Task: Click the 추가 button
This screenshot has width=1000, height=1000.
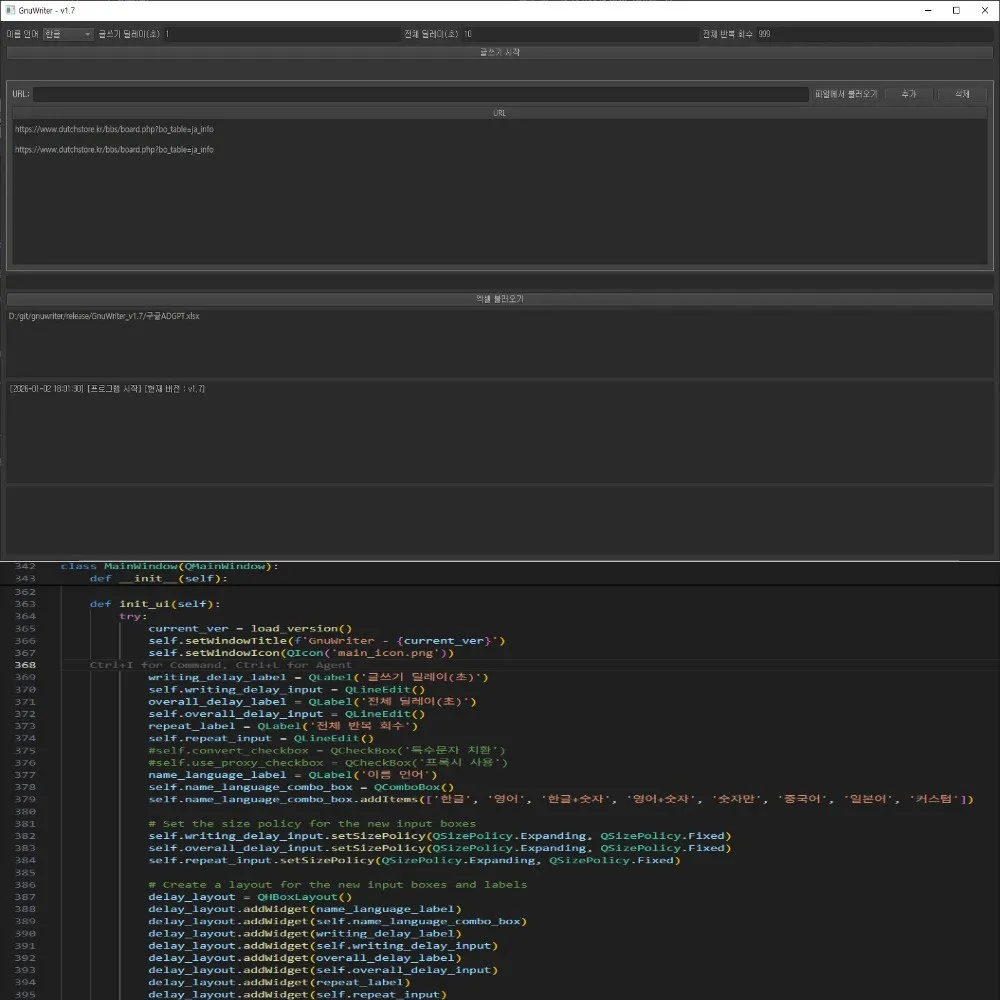Action: pyautogui.click(x=909, y=94)
